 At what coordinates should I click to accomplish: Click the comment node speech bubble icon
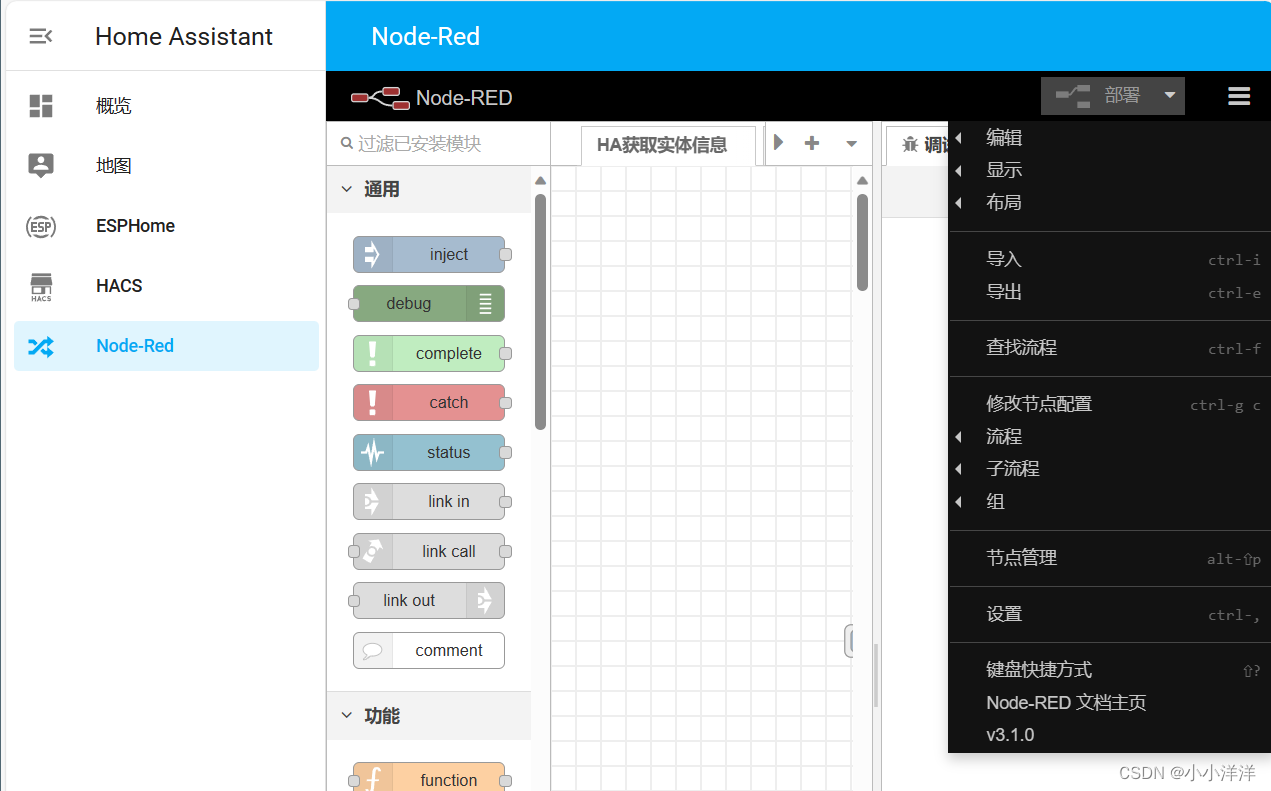click(373, 650)
